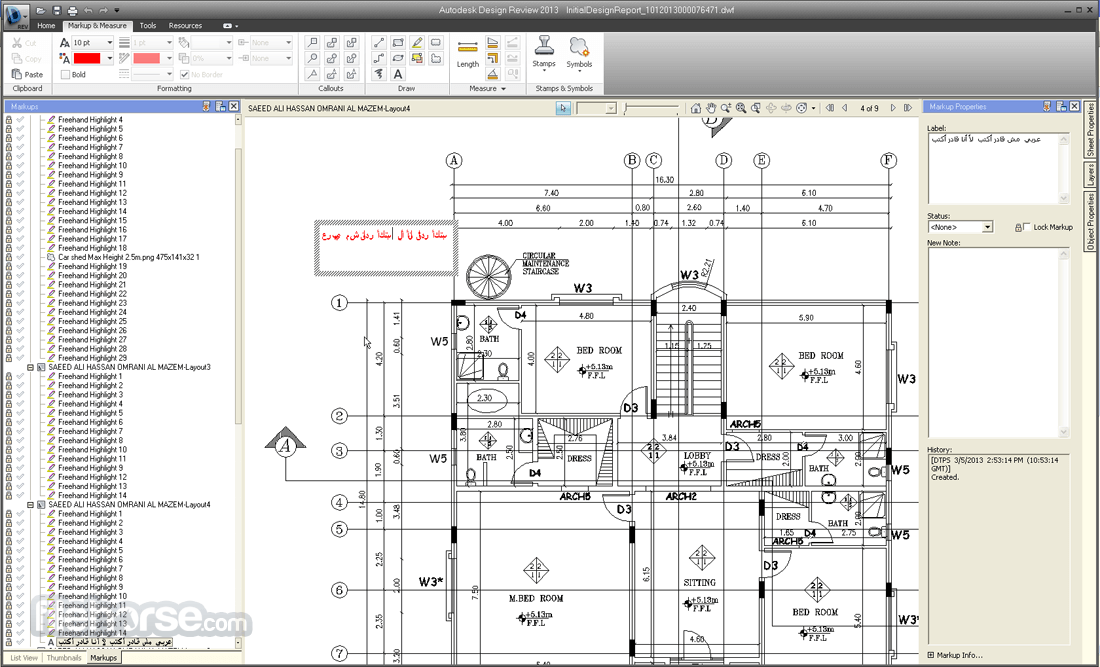Collapse the SAEED ALI HASSAN Layout3 tree node
Image resolution: width=1100 pixels, height=667 pixels.
pyautogui.click(x=30, y=367)
